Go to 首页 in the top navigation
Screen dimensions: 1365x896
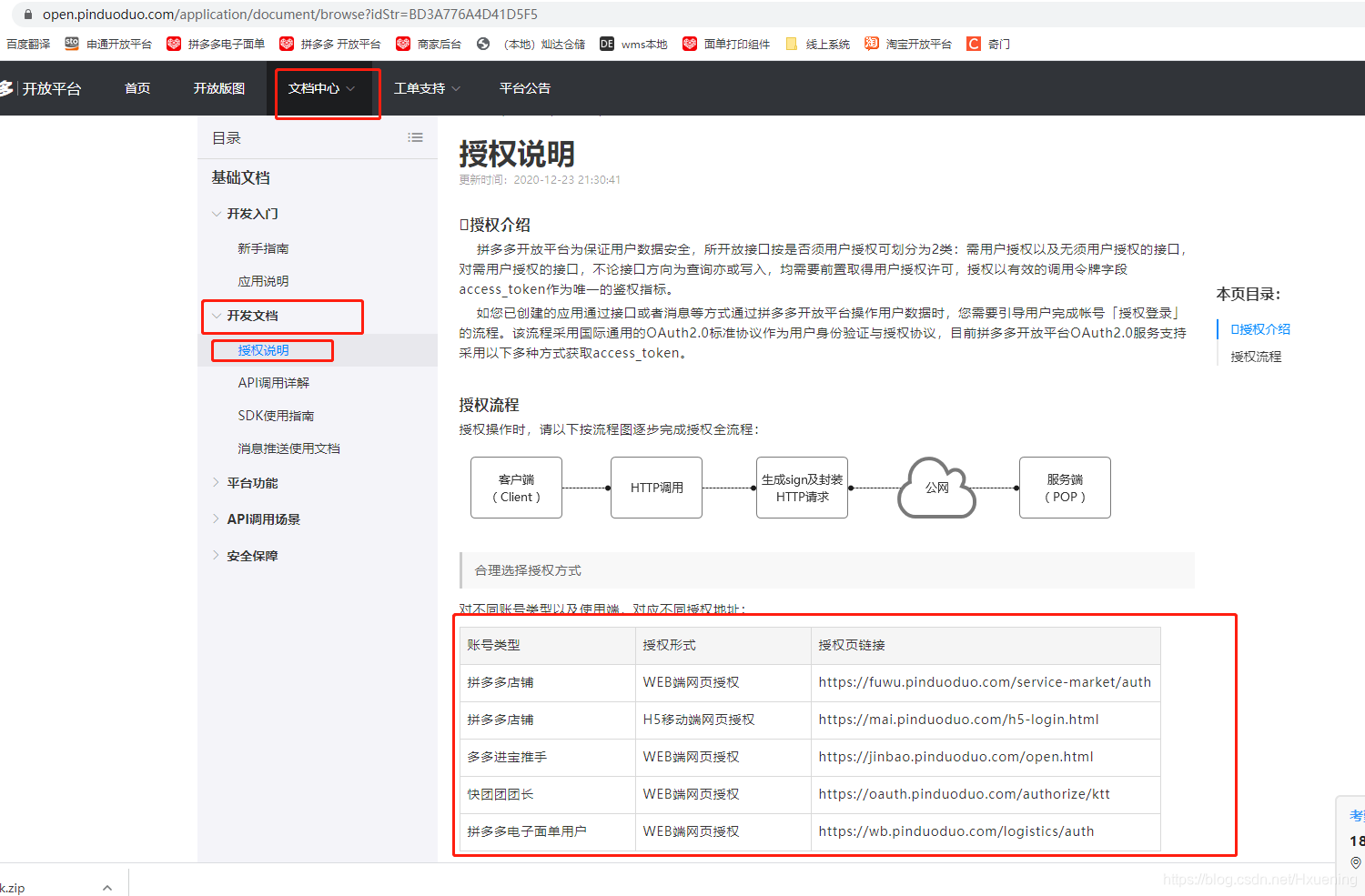pyautogui.click(x=137, y=88)
